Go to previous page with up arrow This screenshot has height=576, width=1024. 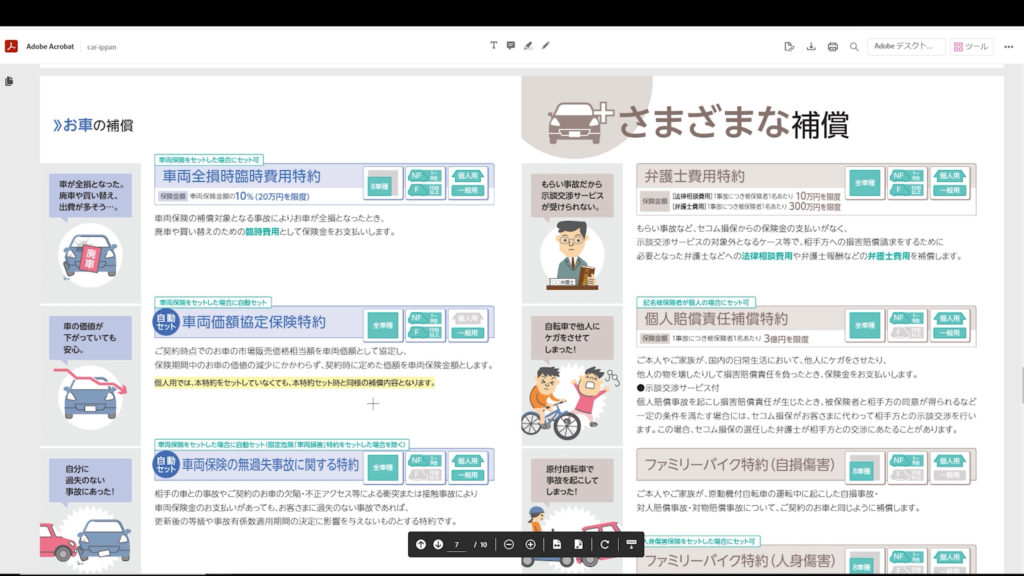[421, 544]
